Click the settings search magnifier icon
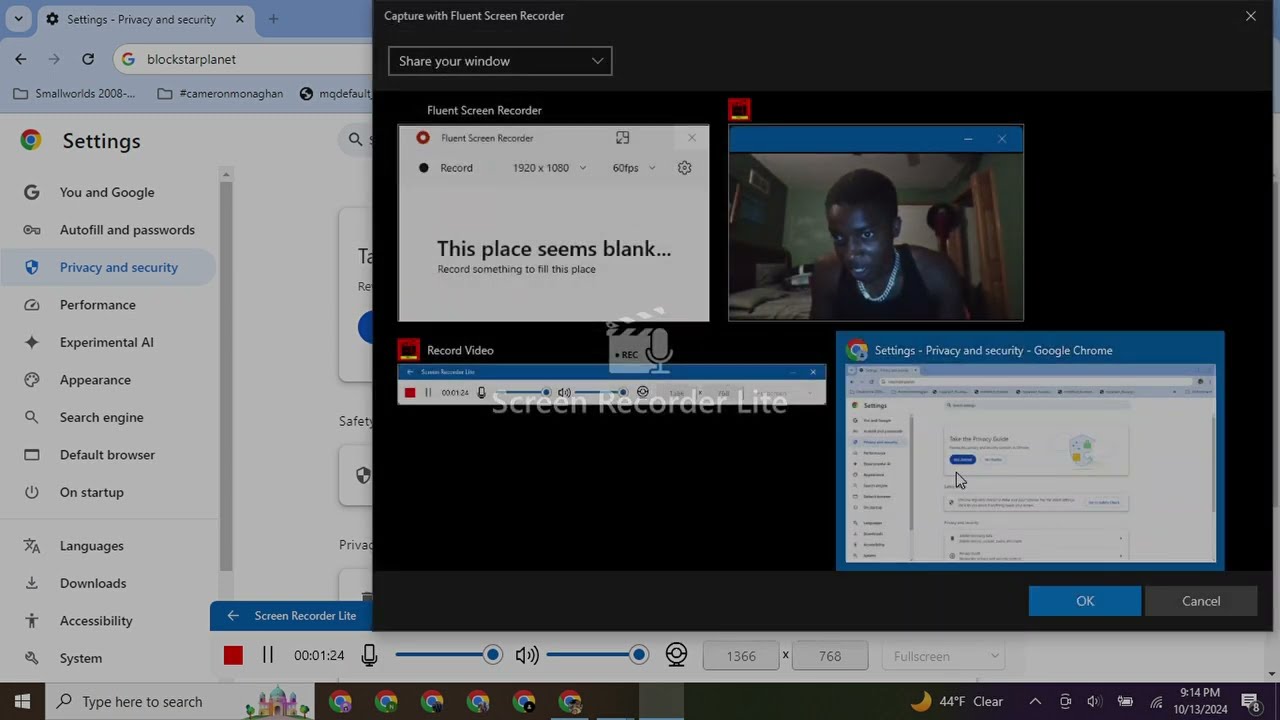Image resolution: width=1280 pixels, height=720 pixels. click(x=356, y=140)
